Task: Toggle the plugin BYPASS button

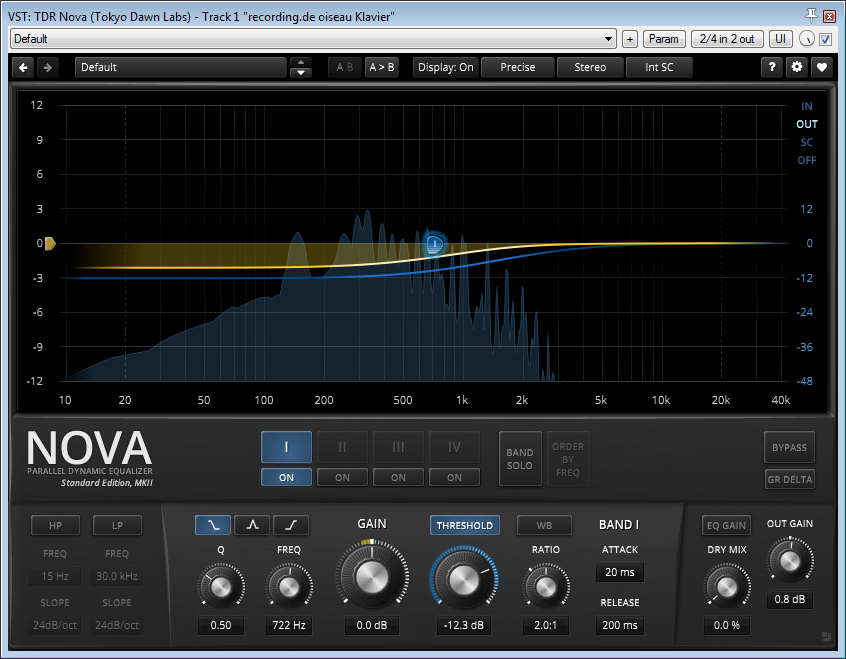Action: click(x=789, y=447)
